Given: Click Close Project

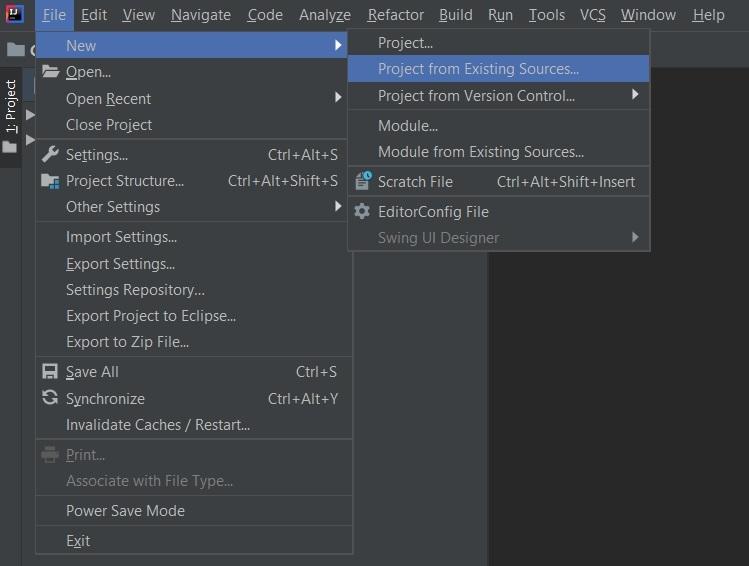Looking at the screenshot, I should (109, 124).
